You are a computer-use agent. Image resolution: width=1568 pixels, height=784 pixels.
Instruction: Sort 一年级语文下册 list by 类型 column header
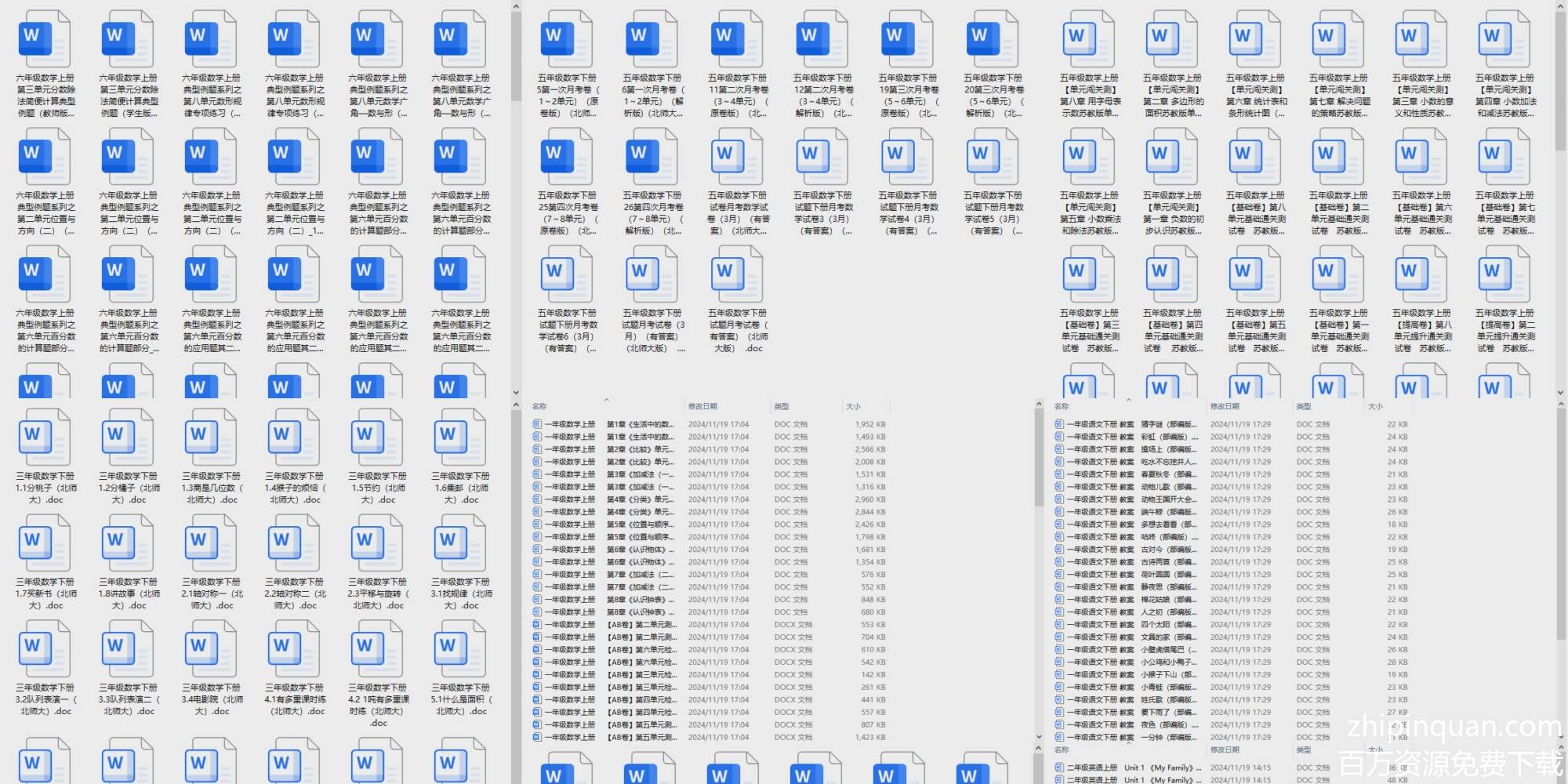(1304, 406)
